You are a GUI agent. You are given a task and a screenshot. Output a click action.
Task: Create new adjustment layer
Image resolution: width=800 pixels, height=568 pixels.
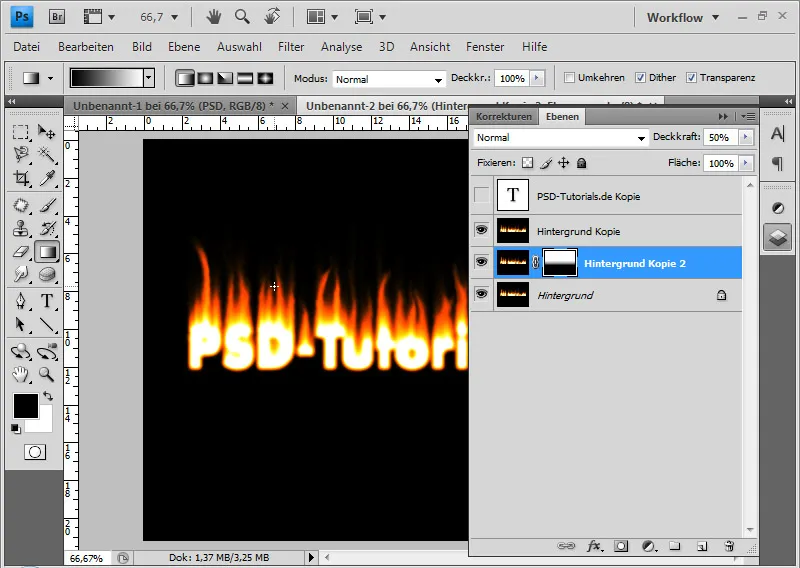648,547
